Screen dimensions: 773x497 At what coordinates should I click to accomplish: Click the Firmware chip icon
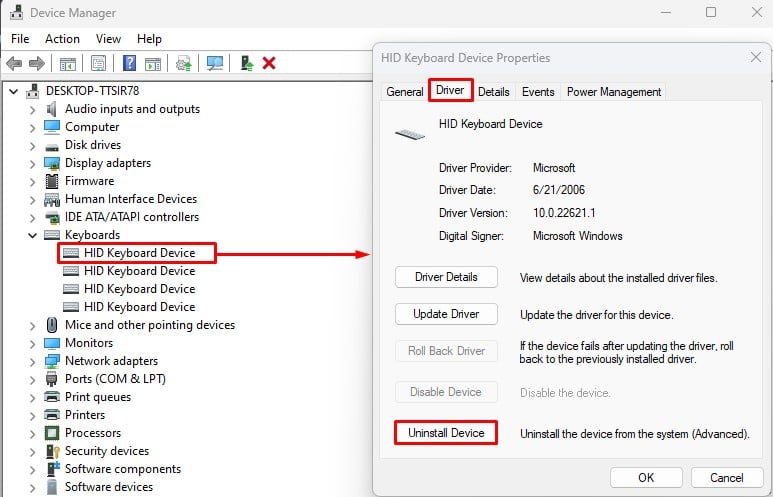52,181
